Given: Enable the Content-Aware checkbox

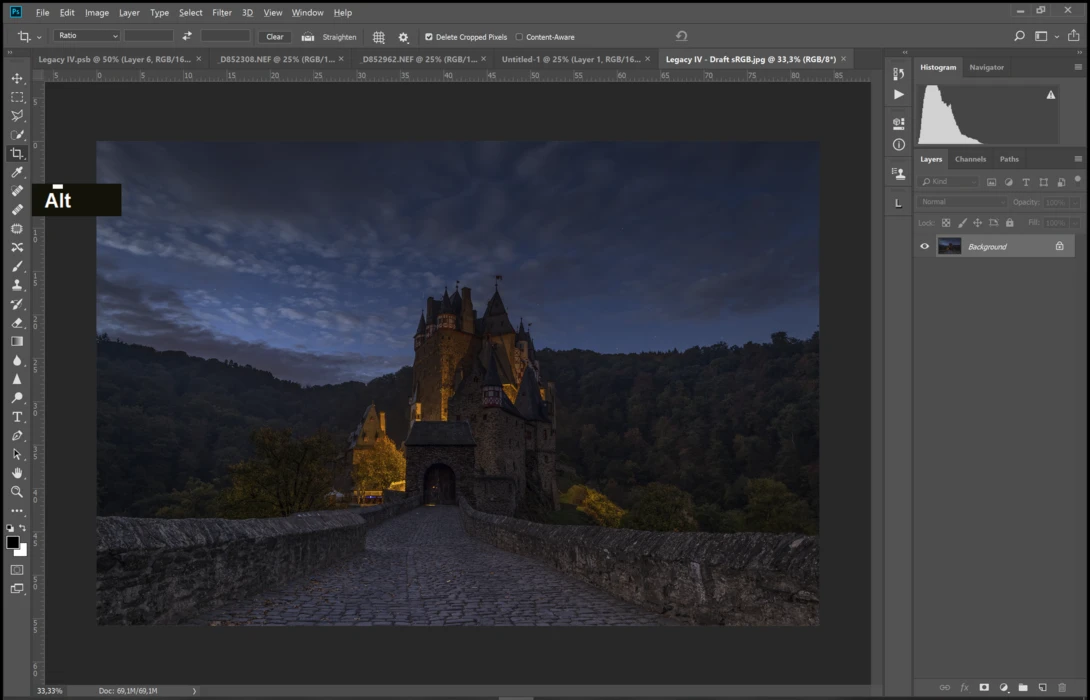Looking at the screenshot, I should (519, 37).
